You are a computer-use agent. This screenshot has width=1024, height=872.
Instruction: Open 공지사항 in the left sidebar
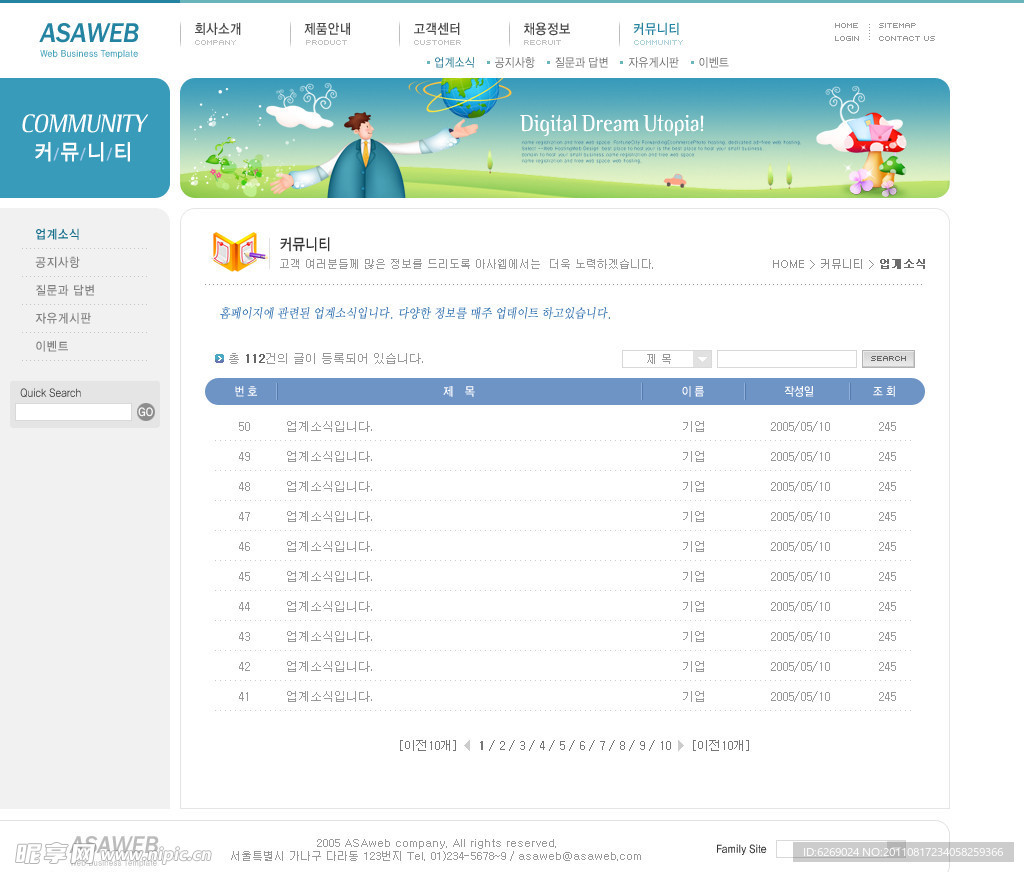57,262
